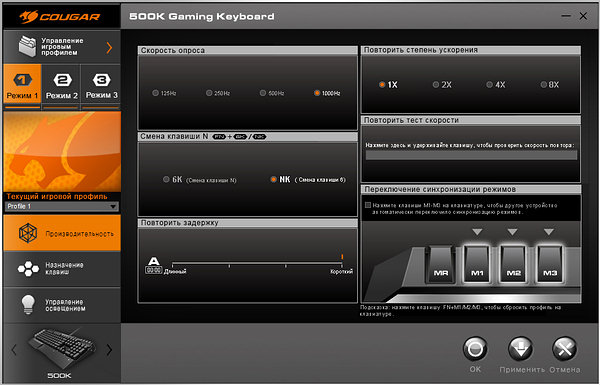Click the repeat delay slider track
Screen dimensions: 600x385
(257, 264)
